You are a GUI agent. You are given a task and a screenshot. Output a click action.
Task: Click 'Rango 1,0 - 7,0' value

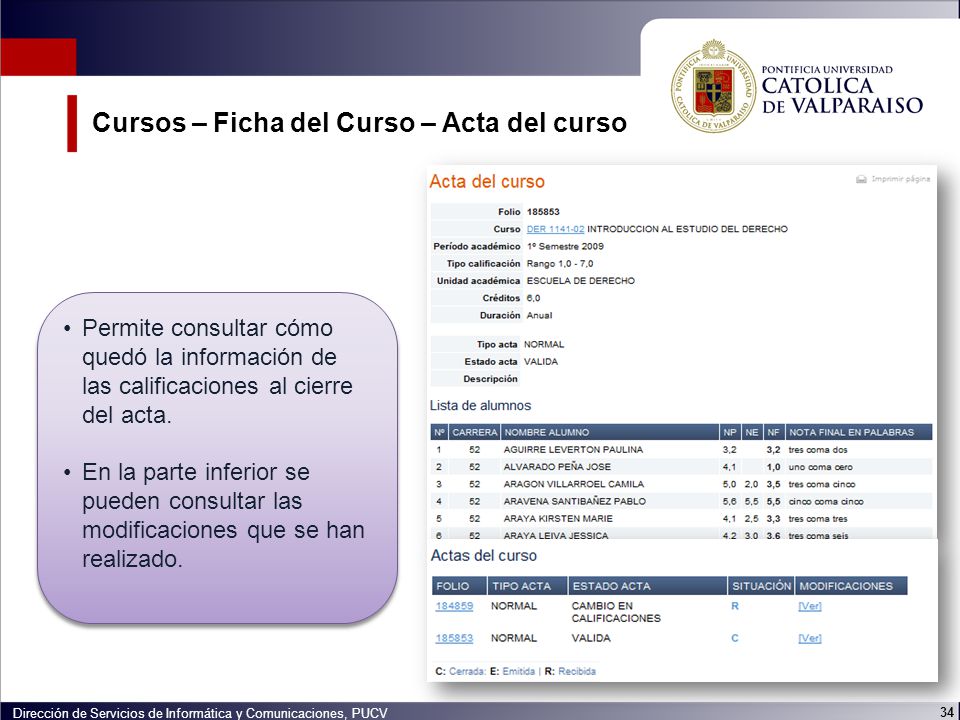point(560,263)
